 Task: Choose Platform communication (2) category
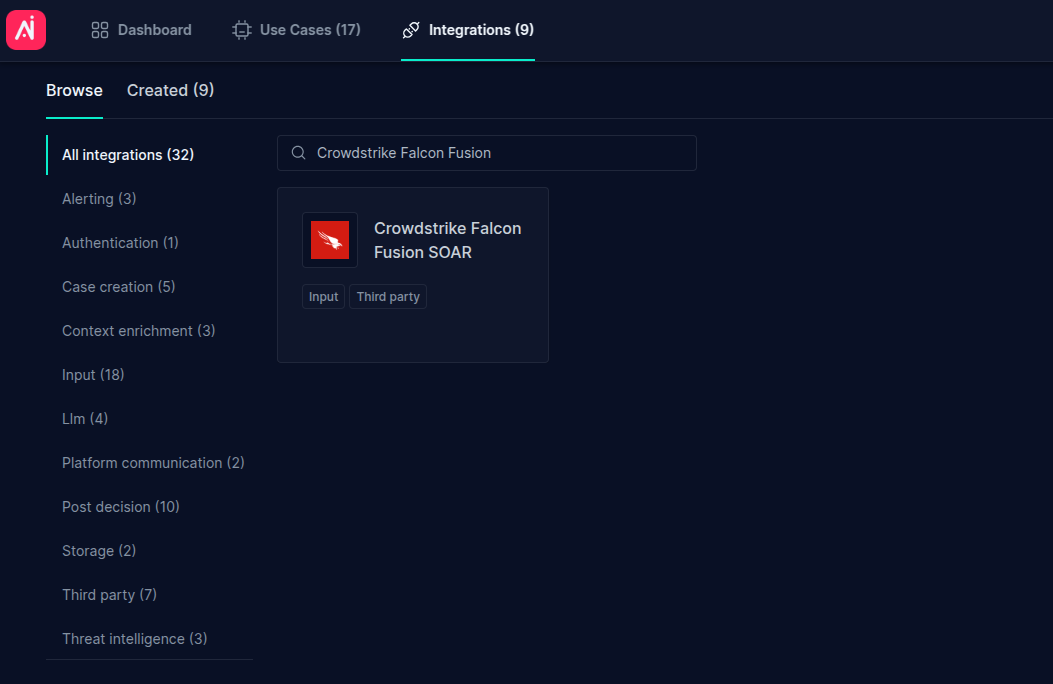(153, 463)
